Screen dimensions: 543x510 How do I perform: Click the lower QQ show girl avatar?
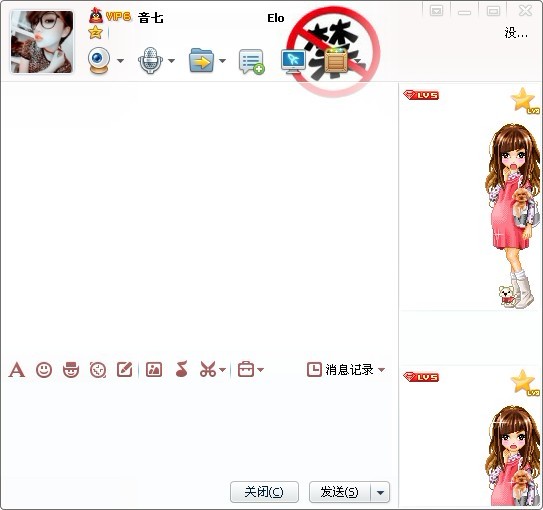coord(514,457)
